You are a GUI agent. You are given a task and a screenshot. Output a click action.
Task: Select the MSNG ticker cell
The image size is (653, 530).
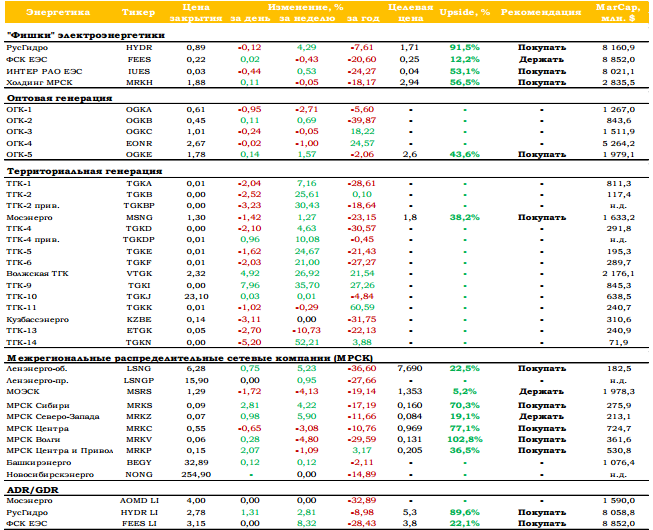(139, 218)
